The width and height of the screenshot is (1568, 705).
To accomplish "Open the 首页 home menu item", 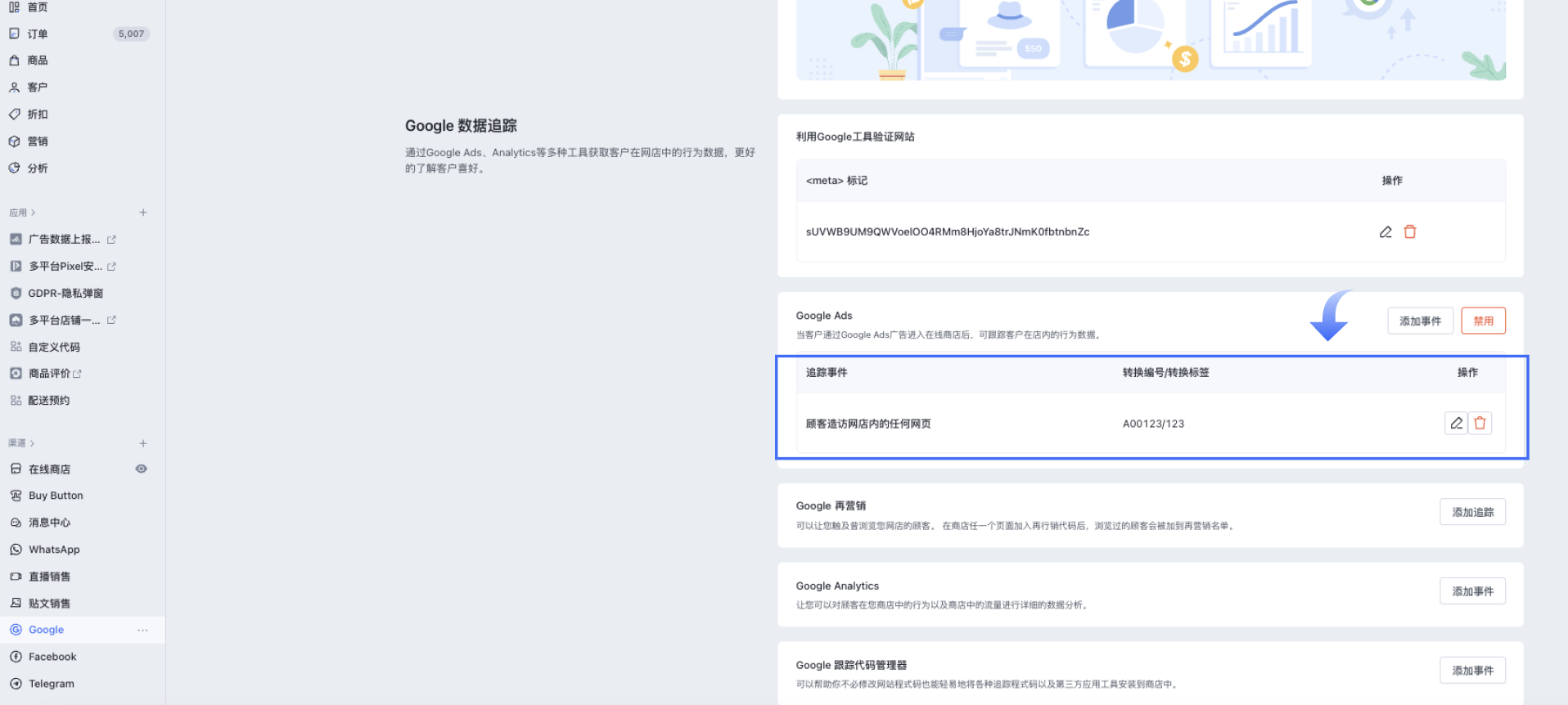I will click(38, 7).
